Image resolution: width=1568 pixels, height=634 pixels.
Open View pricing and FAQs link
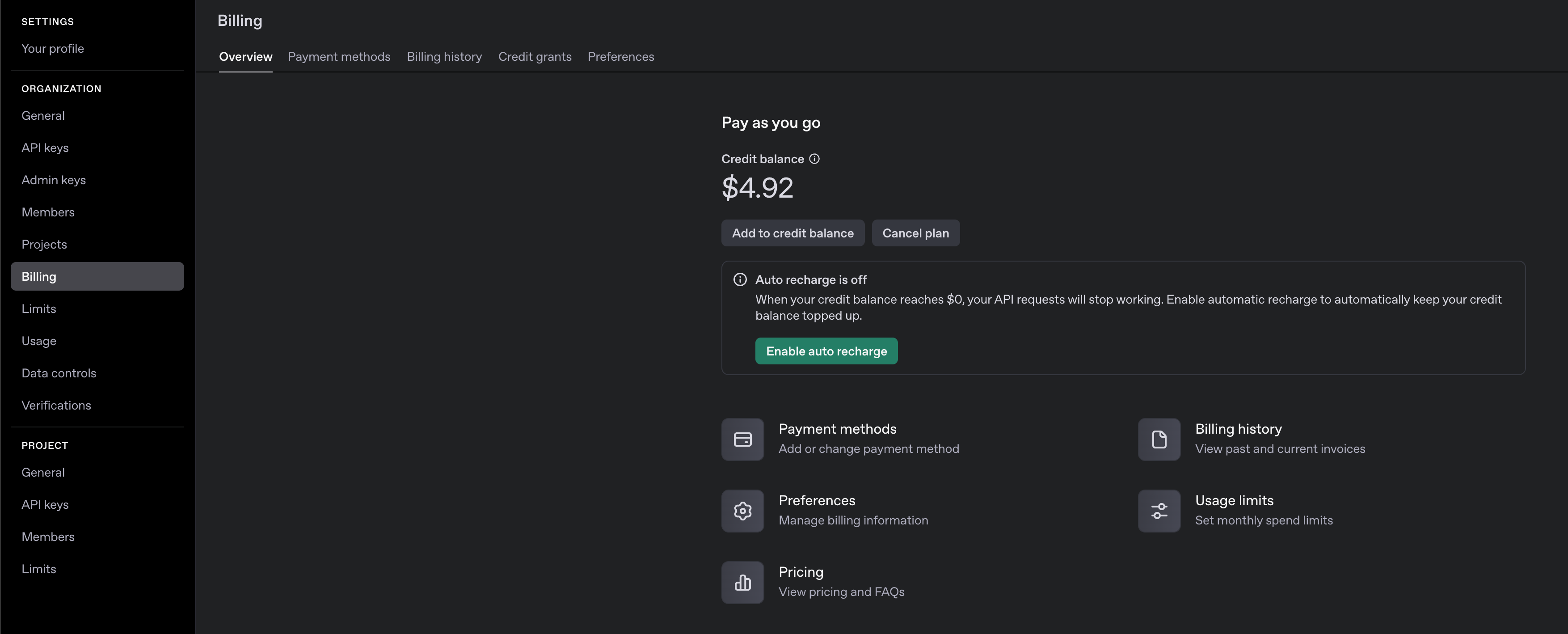(841, 592)
